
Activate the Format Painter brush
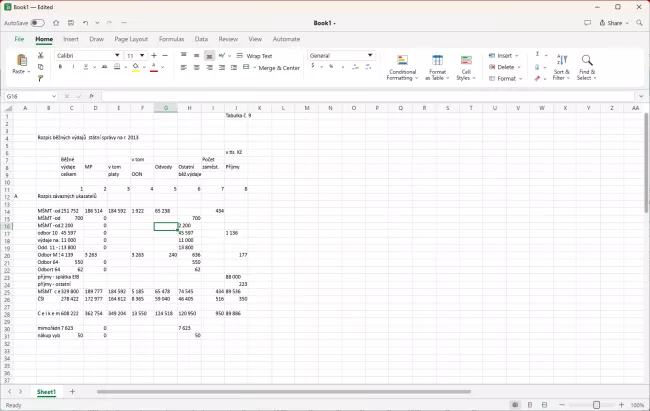(41, 78)
